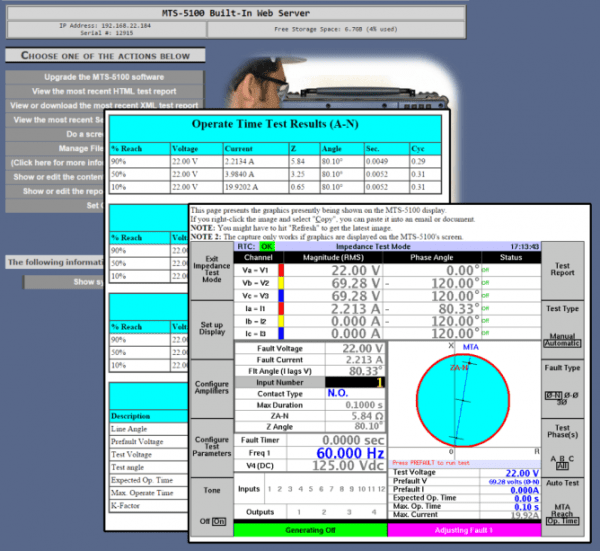
Task: Click the Line Angle description row
Action: (x=148, y=429)
